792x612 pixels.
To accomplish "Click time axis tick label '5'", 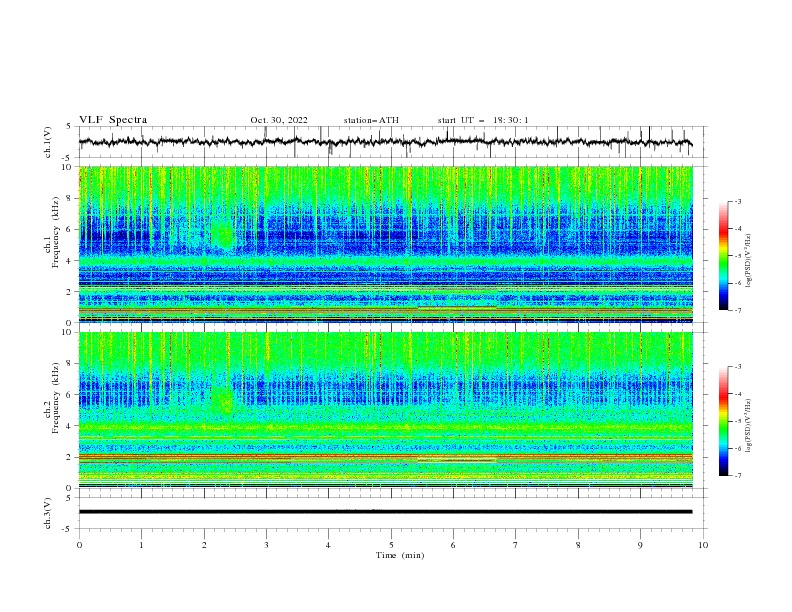I will (x=391, y=545).
